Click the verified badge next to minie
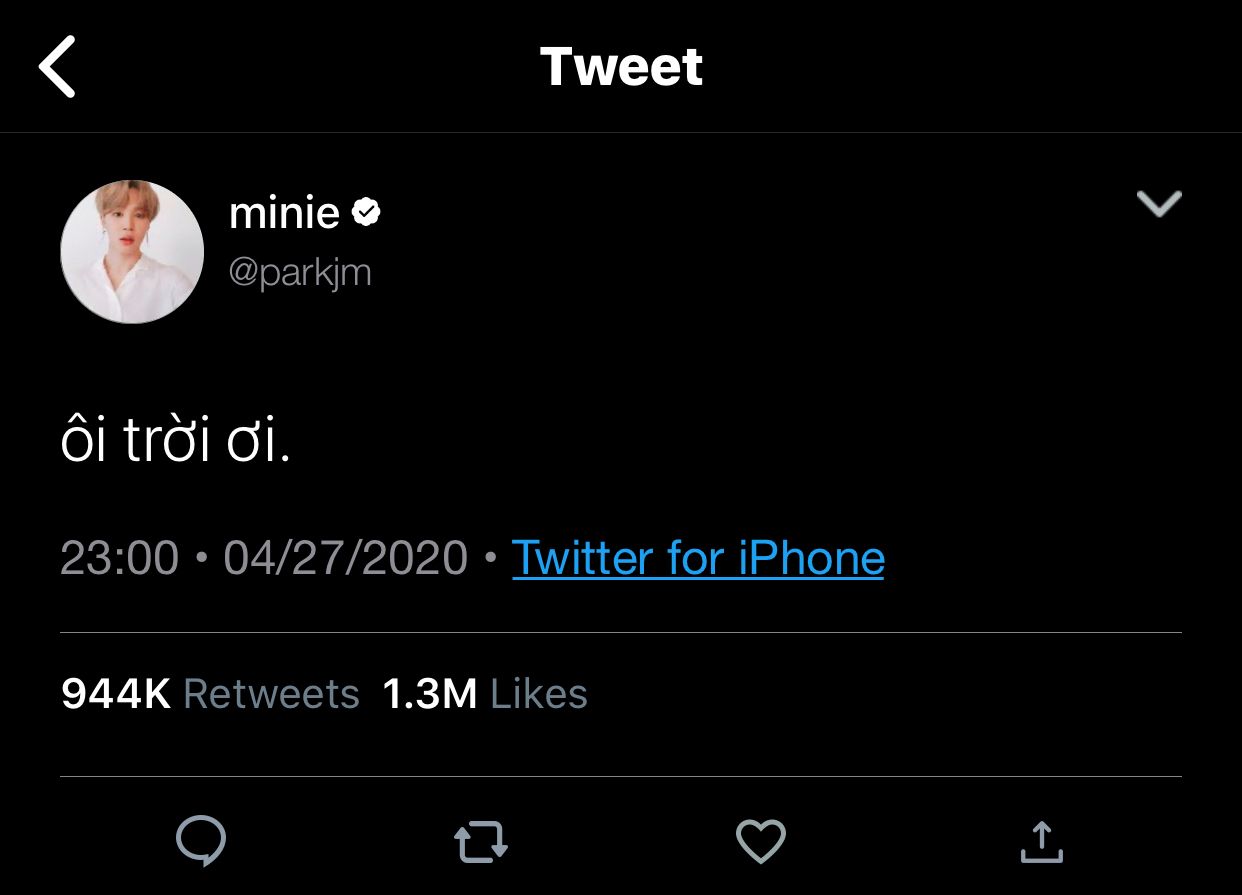The image size is (1242, 895). point(367,212)
